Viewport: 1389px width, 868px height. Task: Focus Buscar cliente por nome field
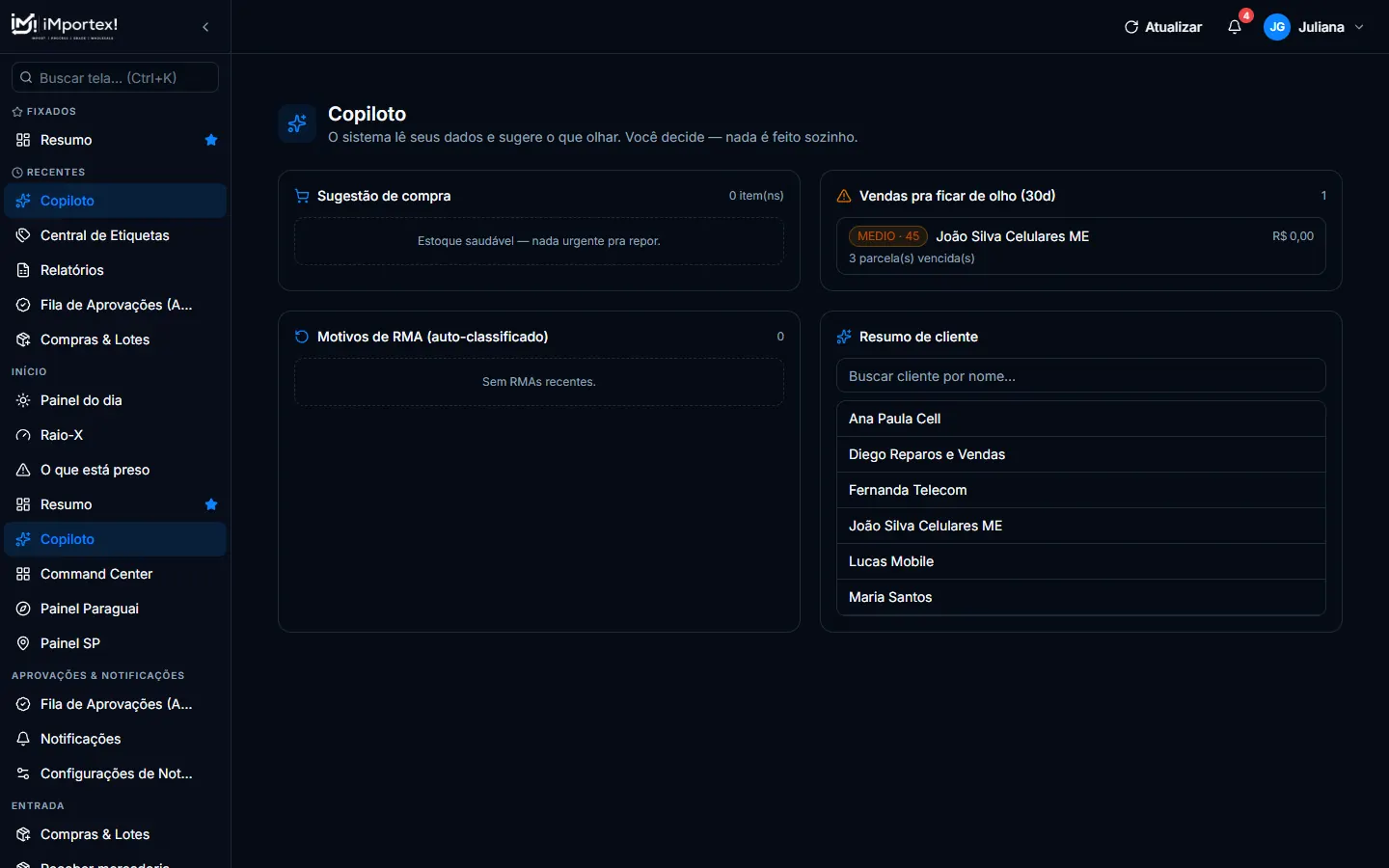pos(1080,376)
